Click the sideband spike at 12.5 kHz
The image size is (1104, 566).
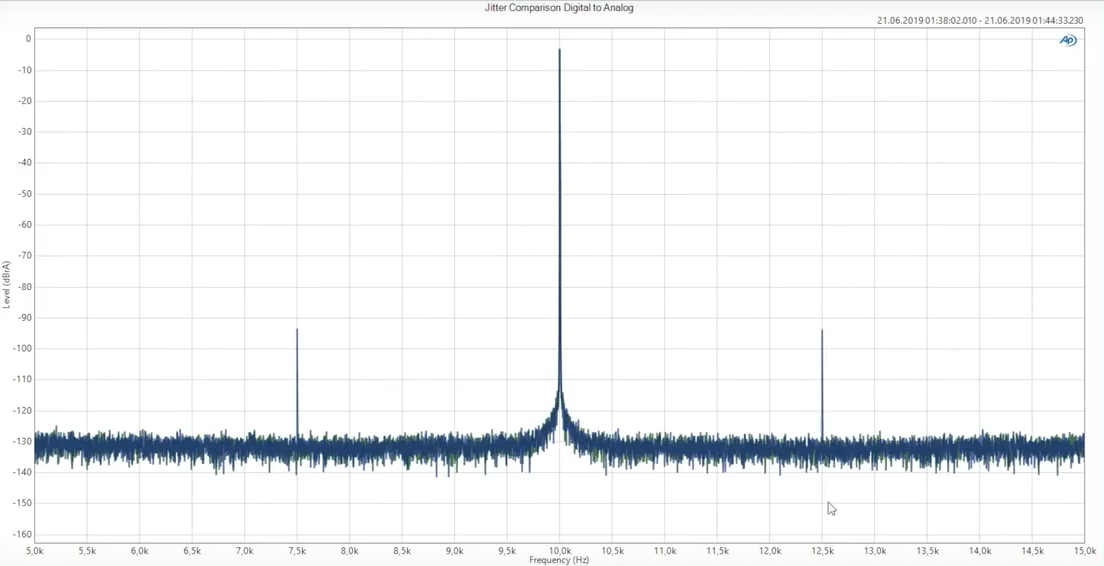[822, 332]
